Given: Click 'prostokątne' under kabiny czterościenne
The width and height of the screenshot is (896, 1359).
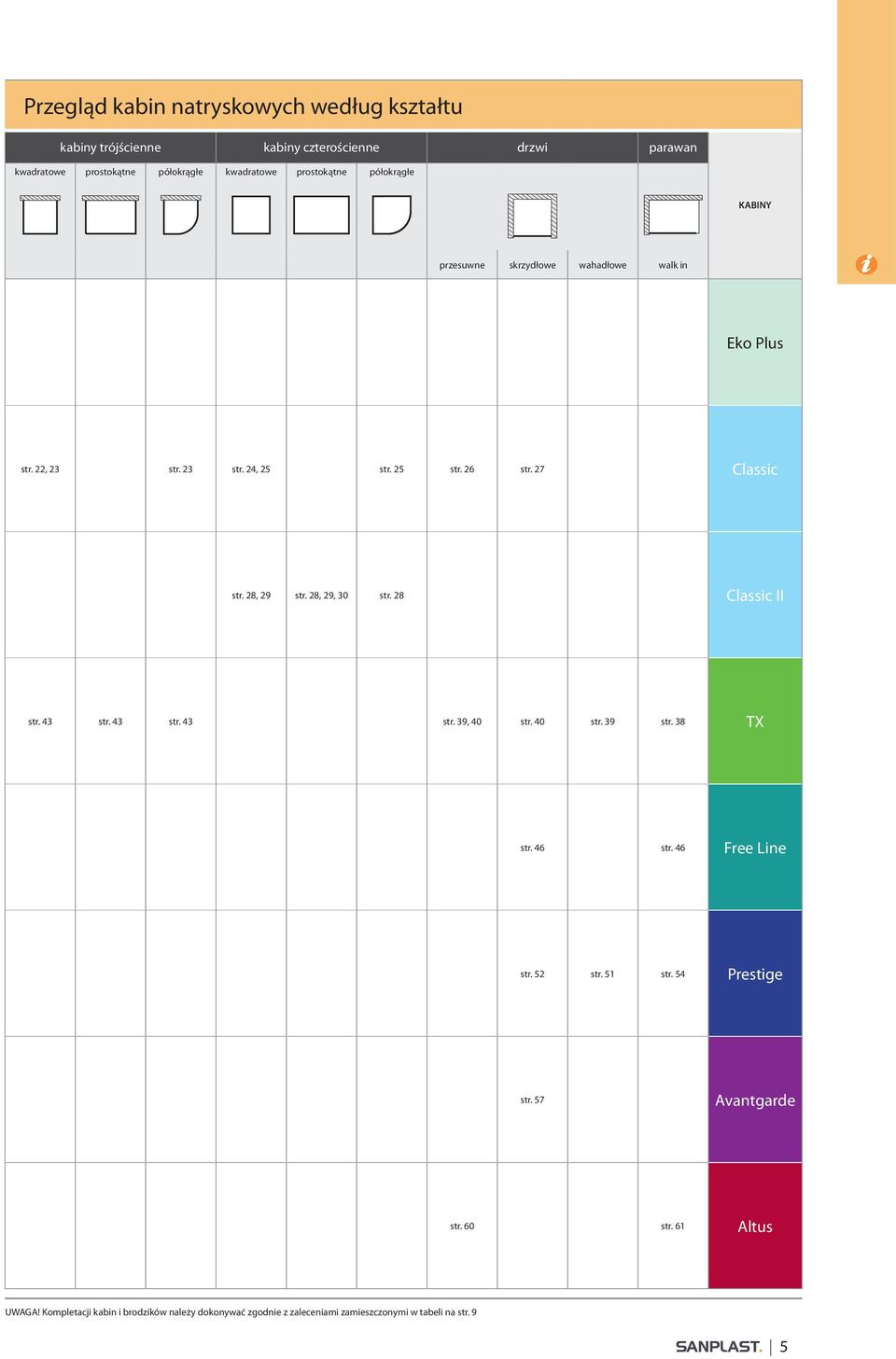Looking at the screenshot, I should point(321,172).
